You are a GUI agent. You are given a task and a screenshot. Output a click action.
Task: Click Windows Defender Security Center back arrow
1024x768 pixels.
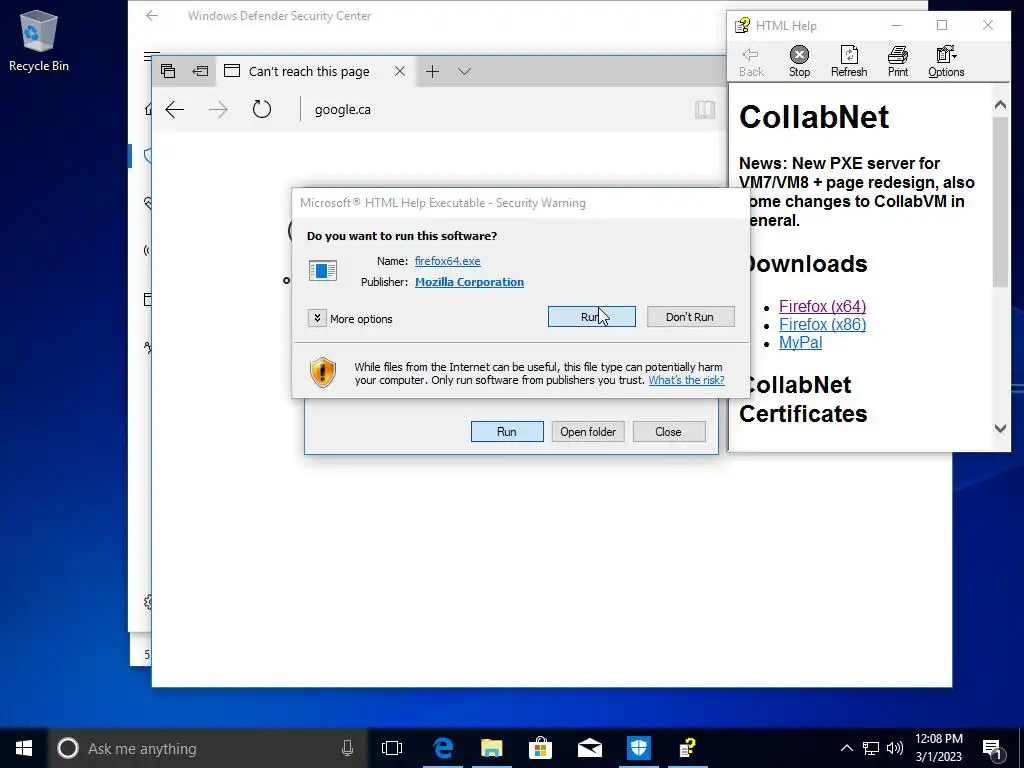(x=152, y=16)
